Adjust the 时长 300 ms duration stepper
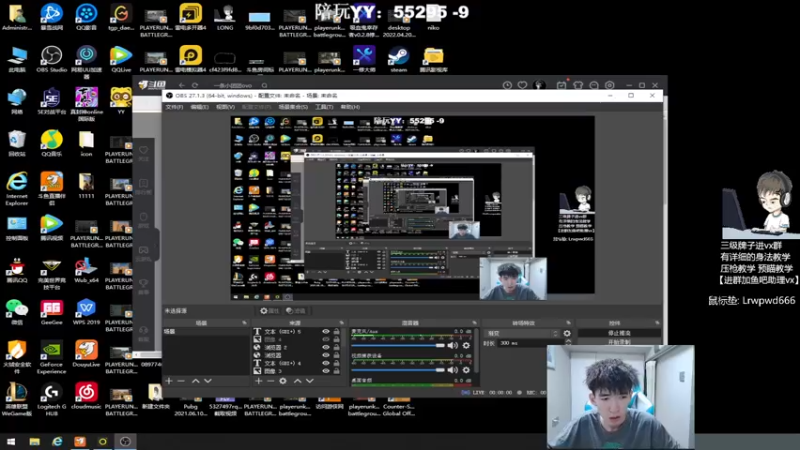The height and width of the screenshot is (450, 800). point(568,343)
